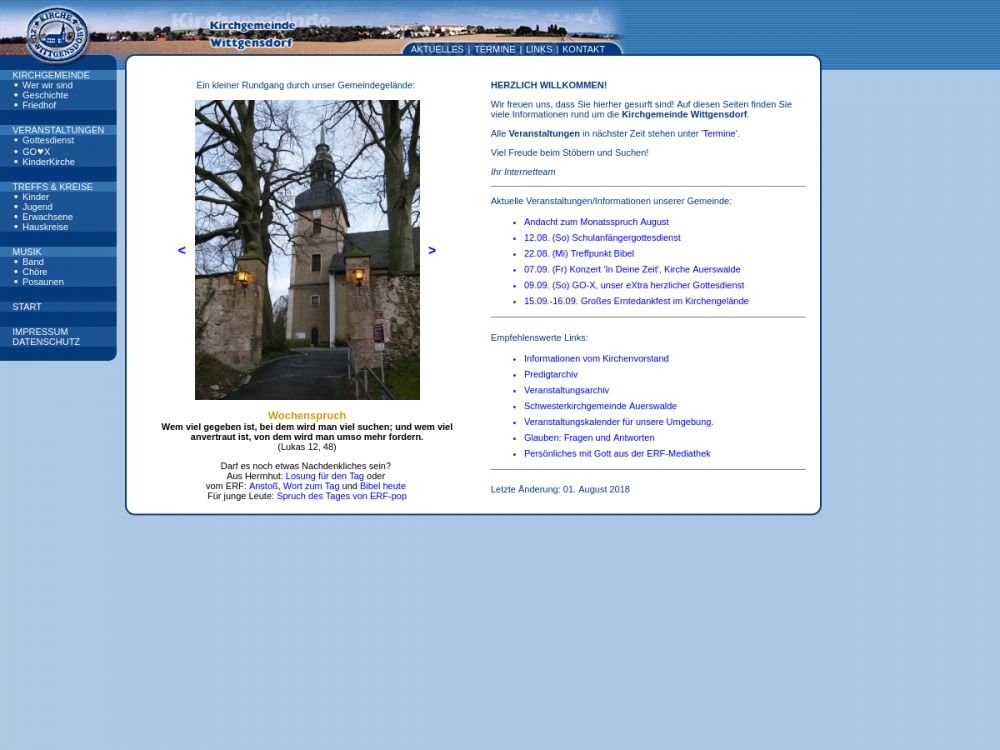Open the Friedhof sidebar entry

[39, 105]
